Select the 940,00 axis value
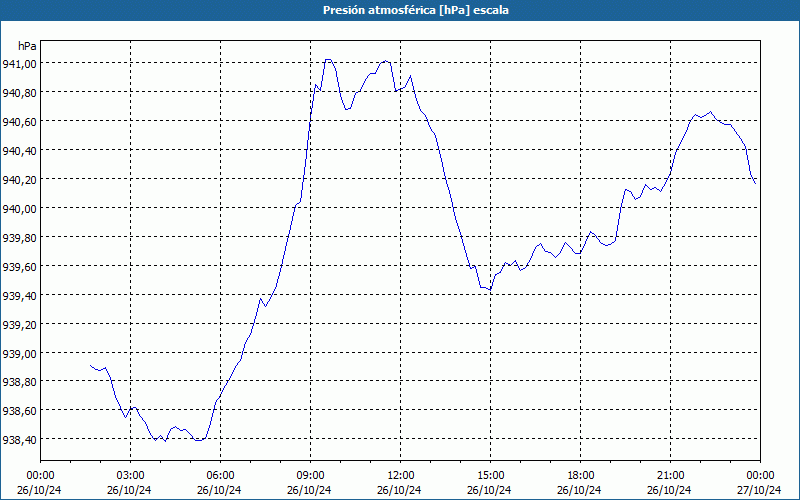 (x=19, y=208)
